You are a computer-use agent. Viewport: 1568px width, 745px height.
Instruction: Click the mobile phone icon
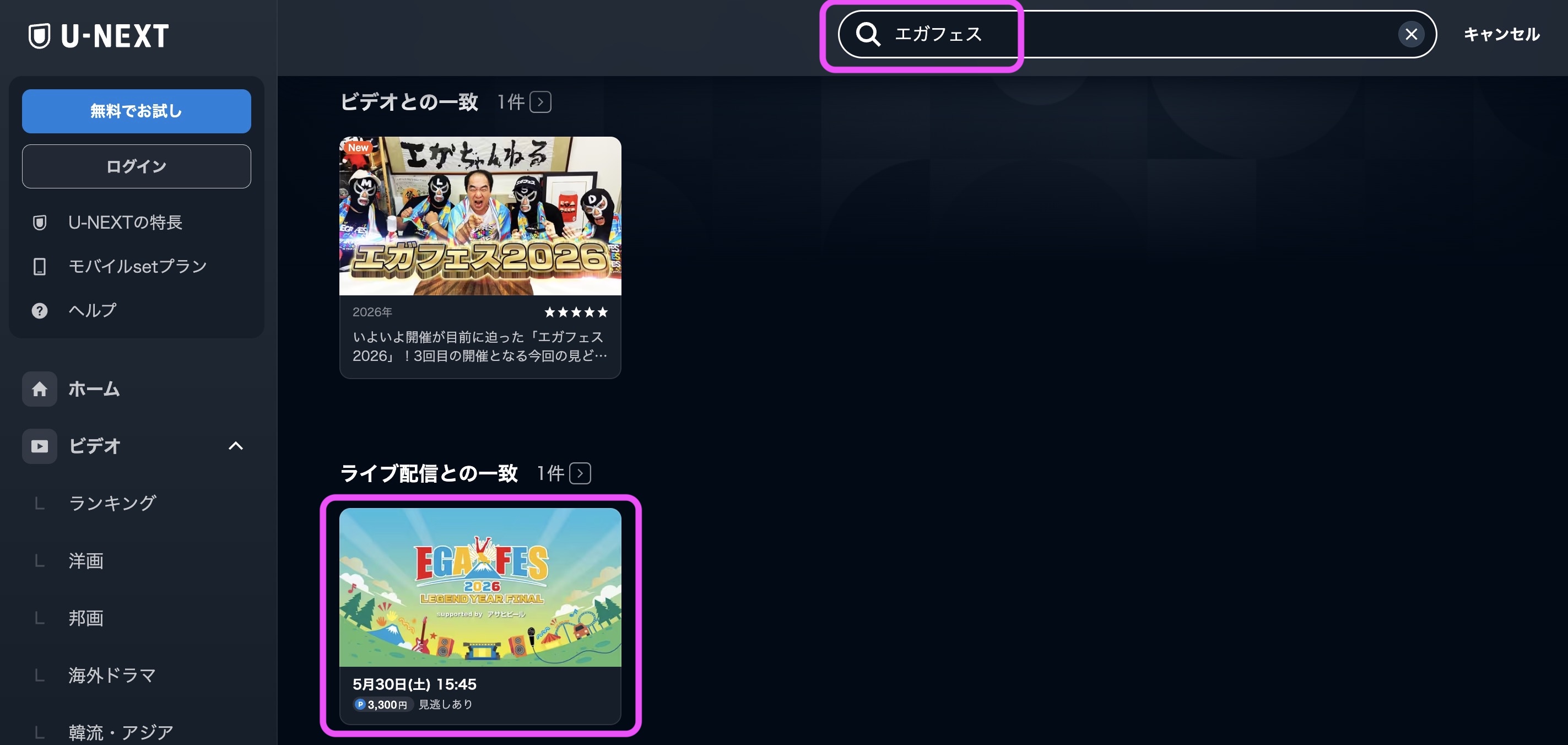(40, 267)
